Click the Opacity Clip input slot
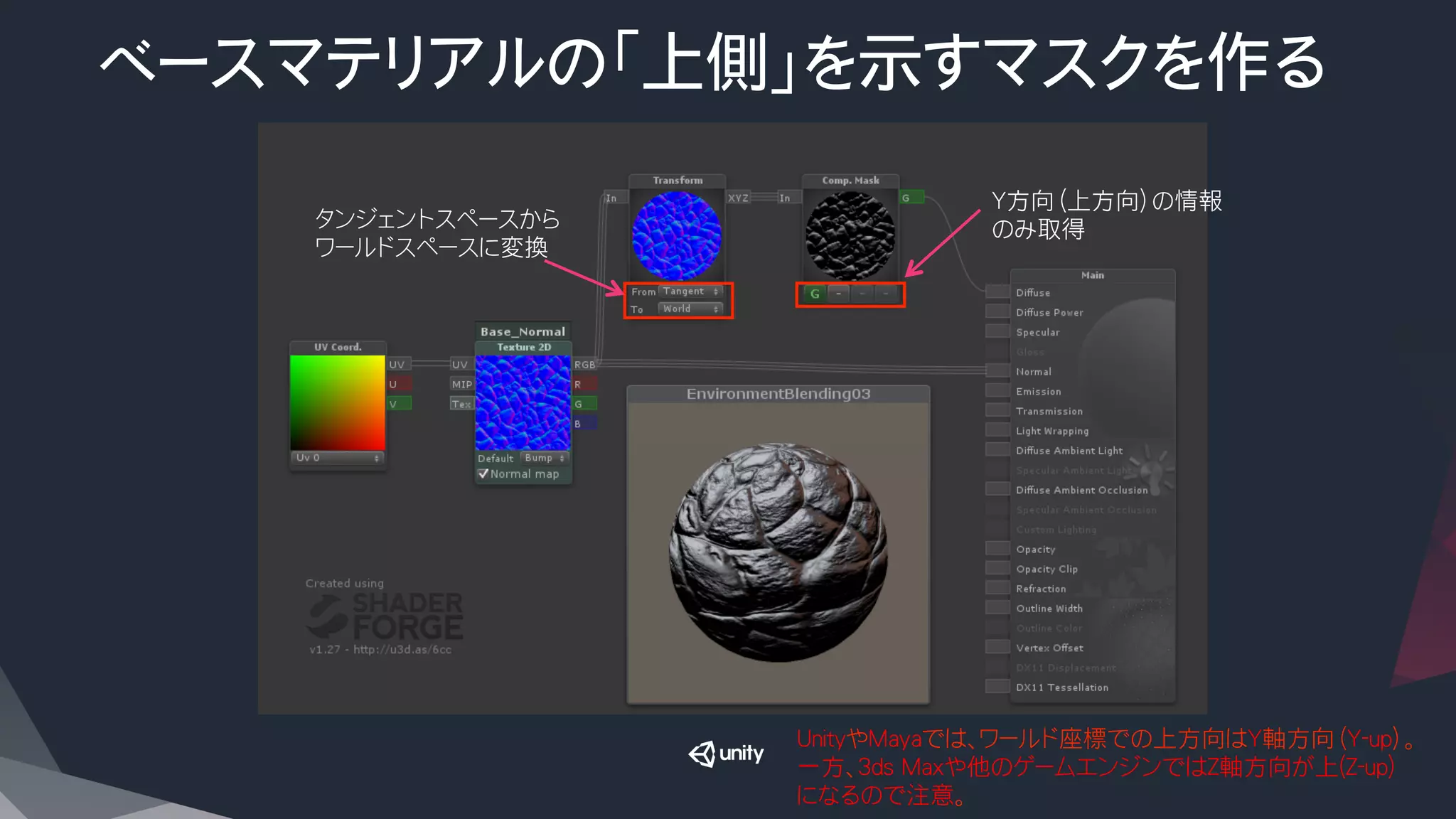The height and width of the screenshot is (819, 1456). click(x=998, y=568)
